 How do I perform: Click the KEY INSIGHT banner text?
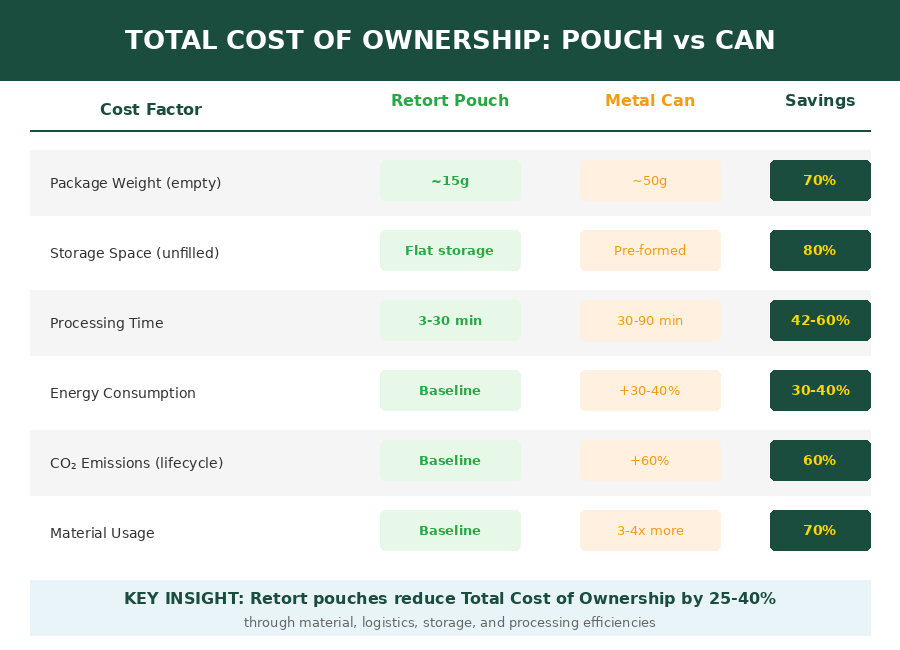[450, 599]
